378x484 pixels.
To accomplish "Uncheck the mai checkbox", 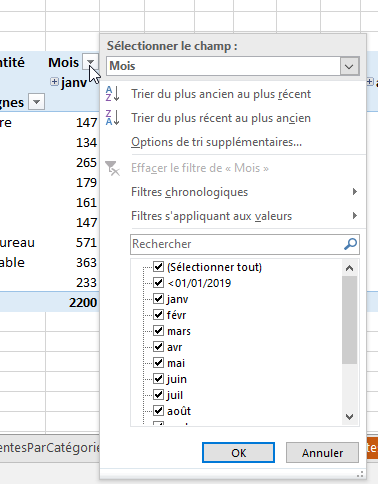I will coord(158,363).
